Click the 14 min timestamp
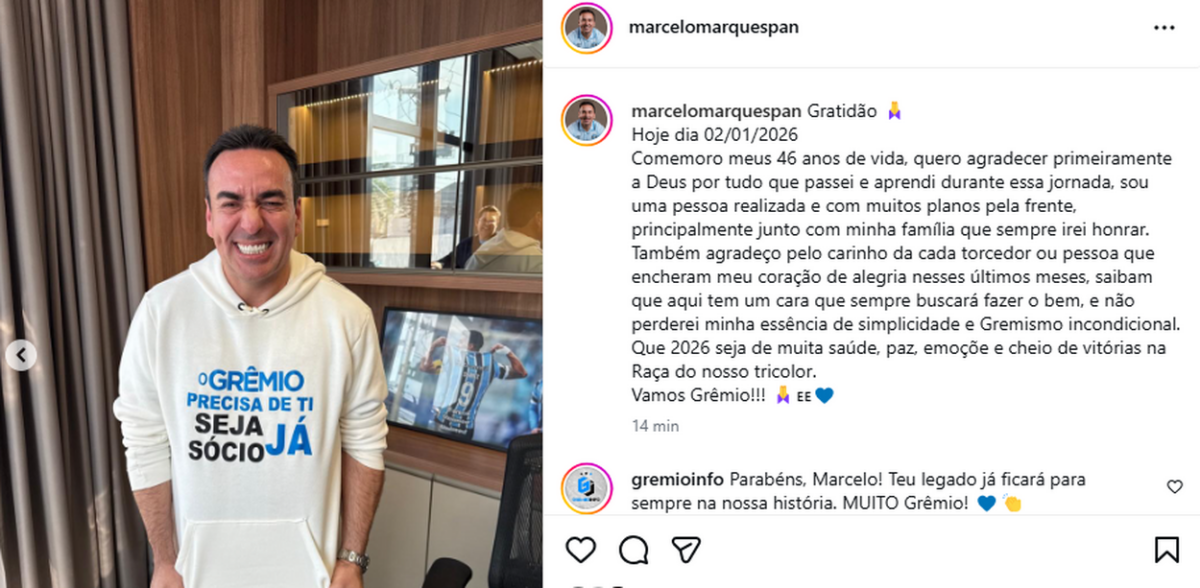The height and width of the screenshot is (588, 1200). click(655, 426)
